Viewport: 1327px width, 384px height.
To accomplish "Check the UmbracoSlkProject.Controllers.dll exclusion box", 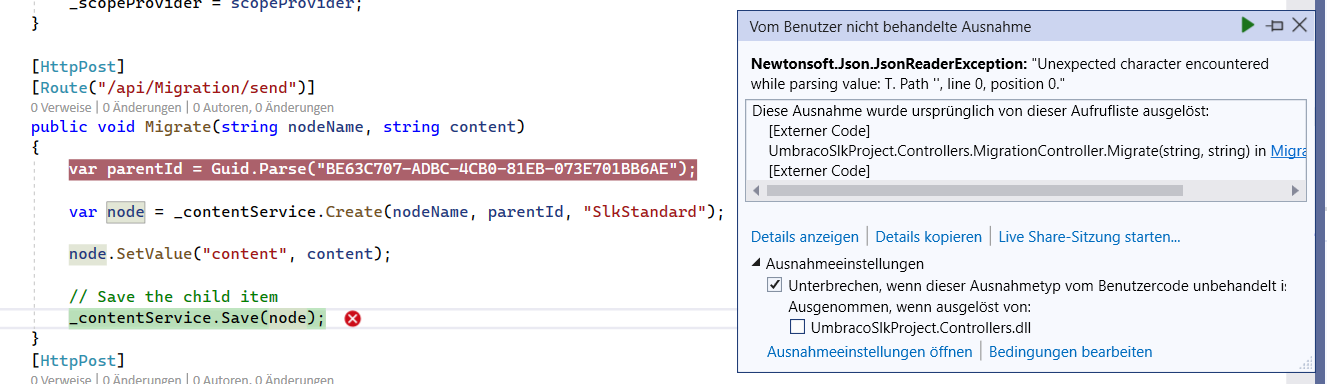I will click(797, 327).
